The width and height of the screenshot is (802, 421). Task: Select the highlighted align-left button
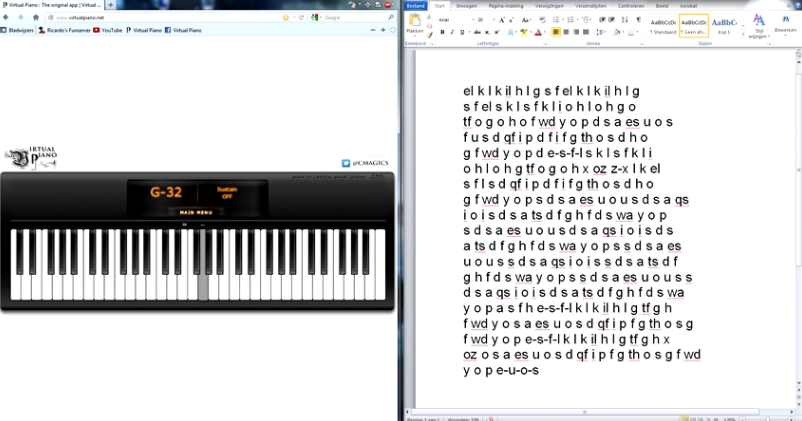pos(555,32)
